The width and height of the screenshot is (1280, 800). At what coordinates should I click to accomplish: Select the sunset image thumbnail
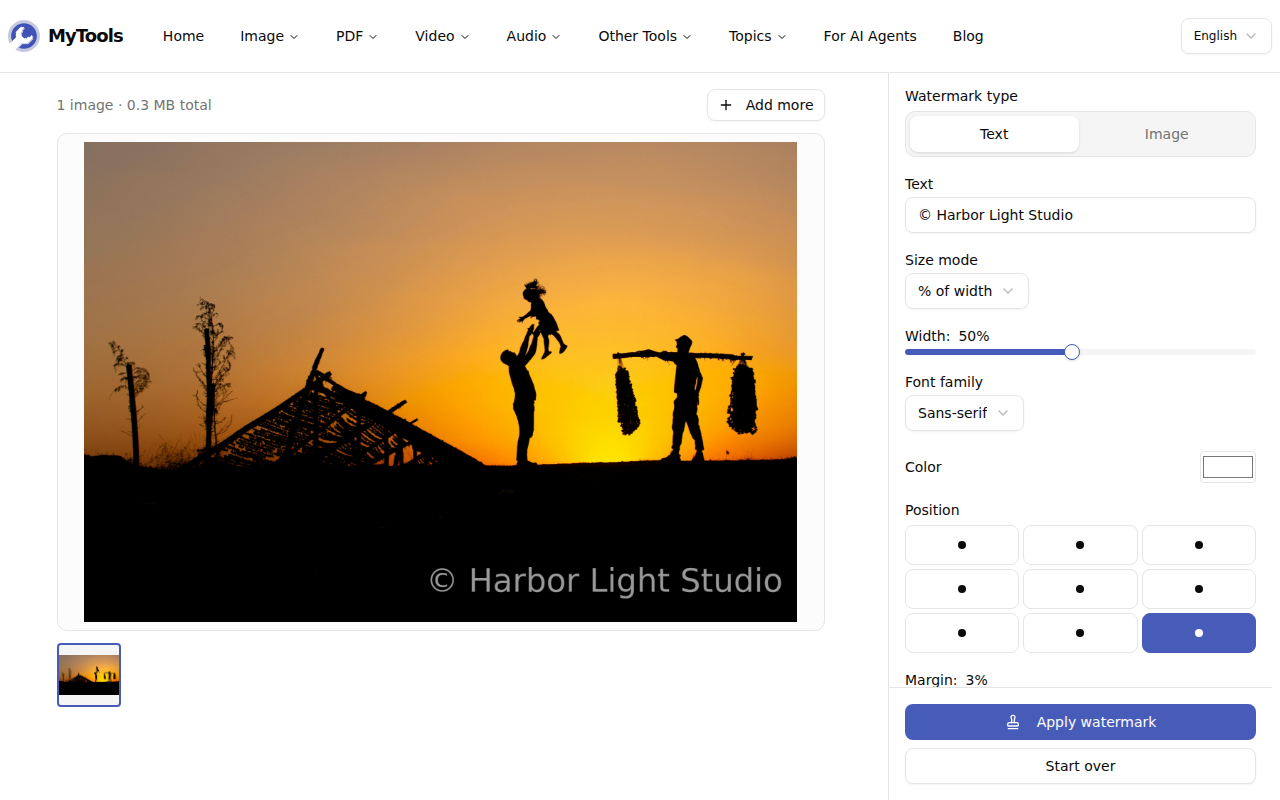[x=89, y=675]
